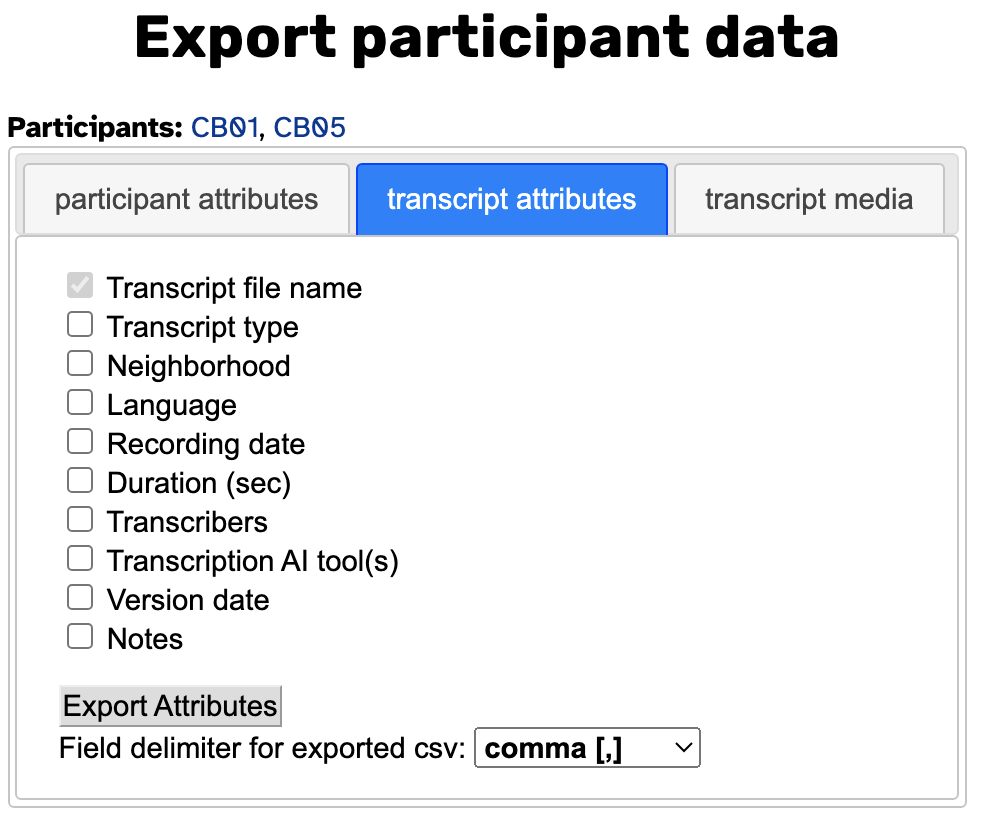Open the field delimiter dropdown
982x816 pixels.
coord(587,748)
